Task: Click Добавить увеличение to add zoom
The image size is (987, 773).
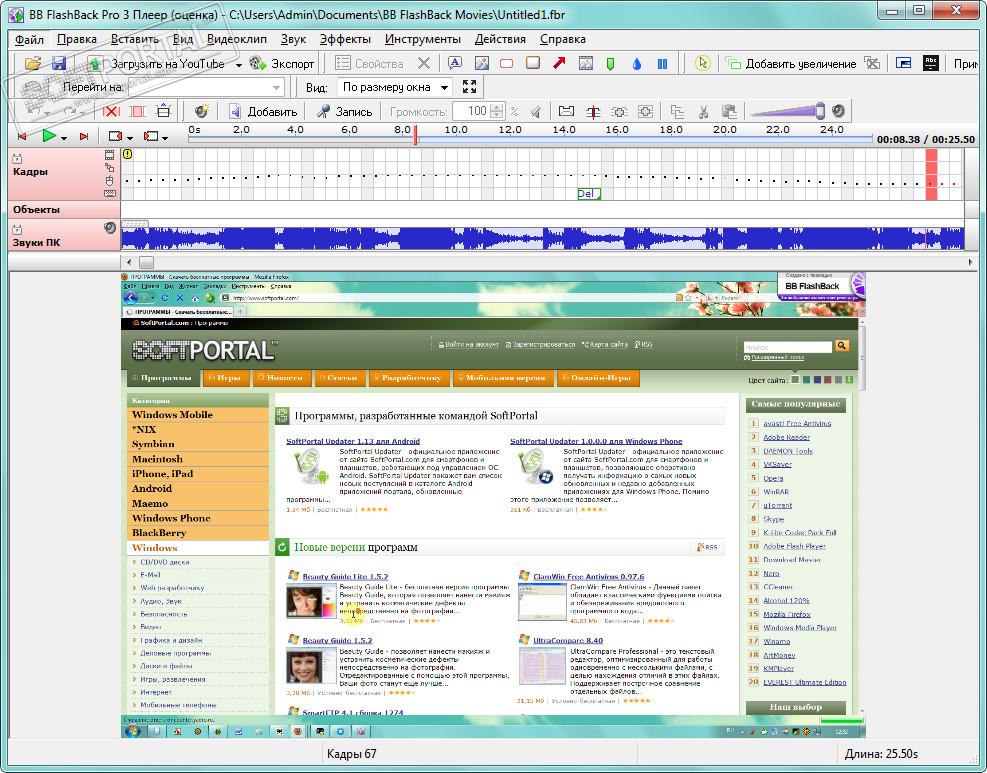Action: point(791,64)
